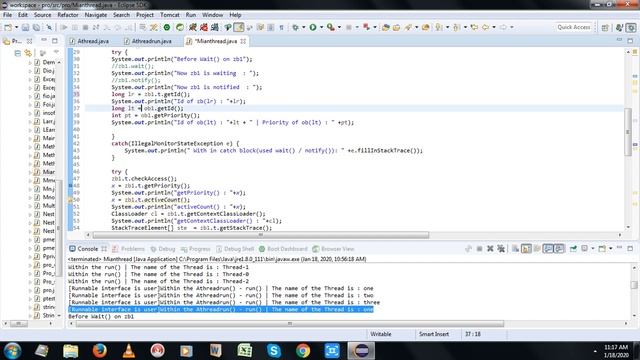Toggle Show Whitespace Characters toolbar button
This screenshot has height=360, width=640.
click(x=281, y=27)
